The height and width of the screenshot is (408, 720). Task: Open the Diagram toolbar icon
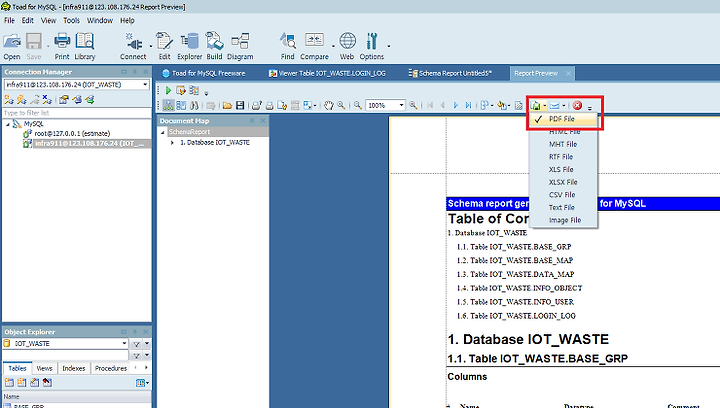click(240, 42)
